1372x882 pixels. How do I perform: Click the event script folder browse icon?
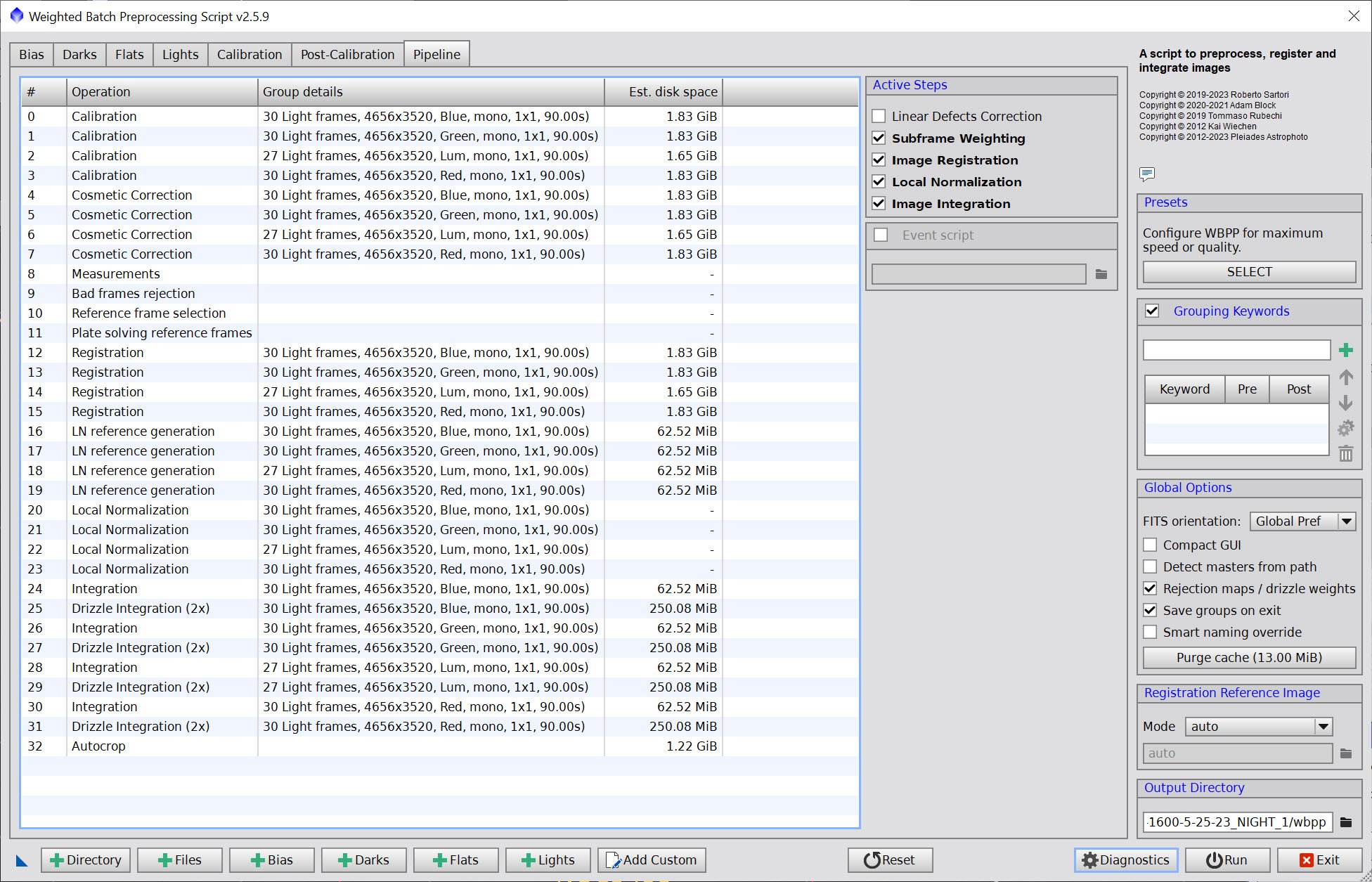click(x=1101, y=274)
